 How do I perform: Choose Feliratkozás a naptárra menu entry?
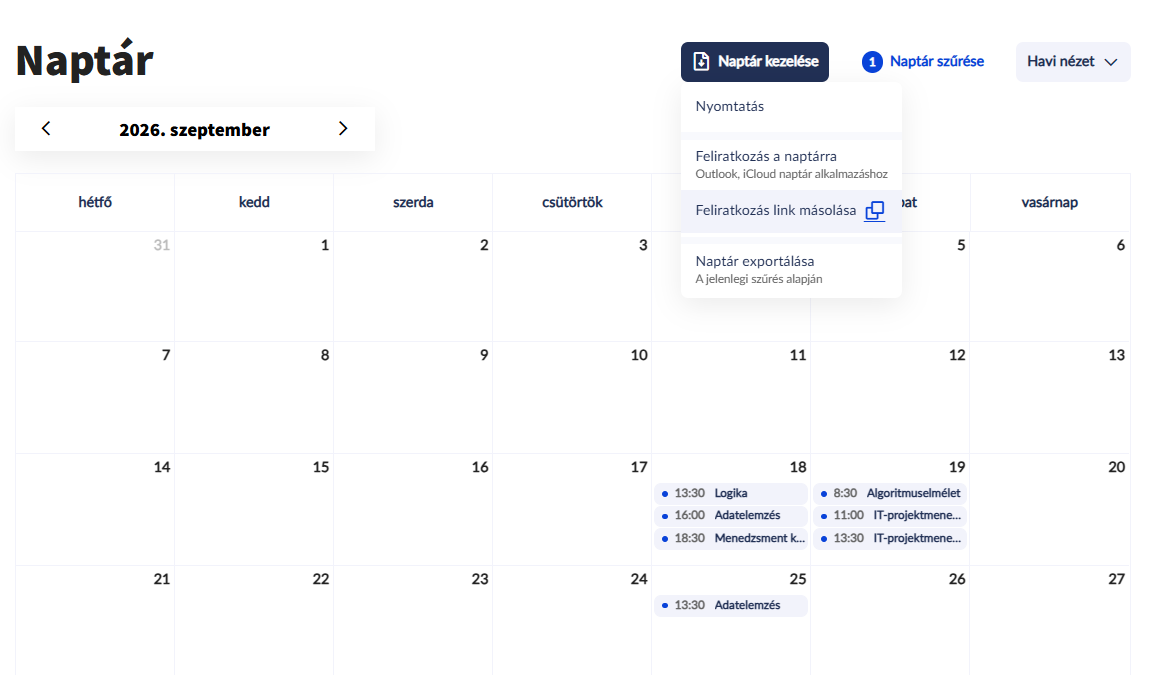(x=791, y=164)
